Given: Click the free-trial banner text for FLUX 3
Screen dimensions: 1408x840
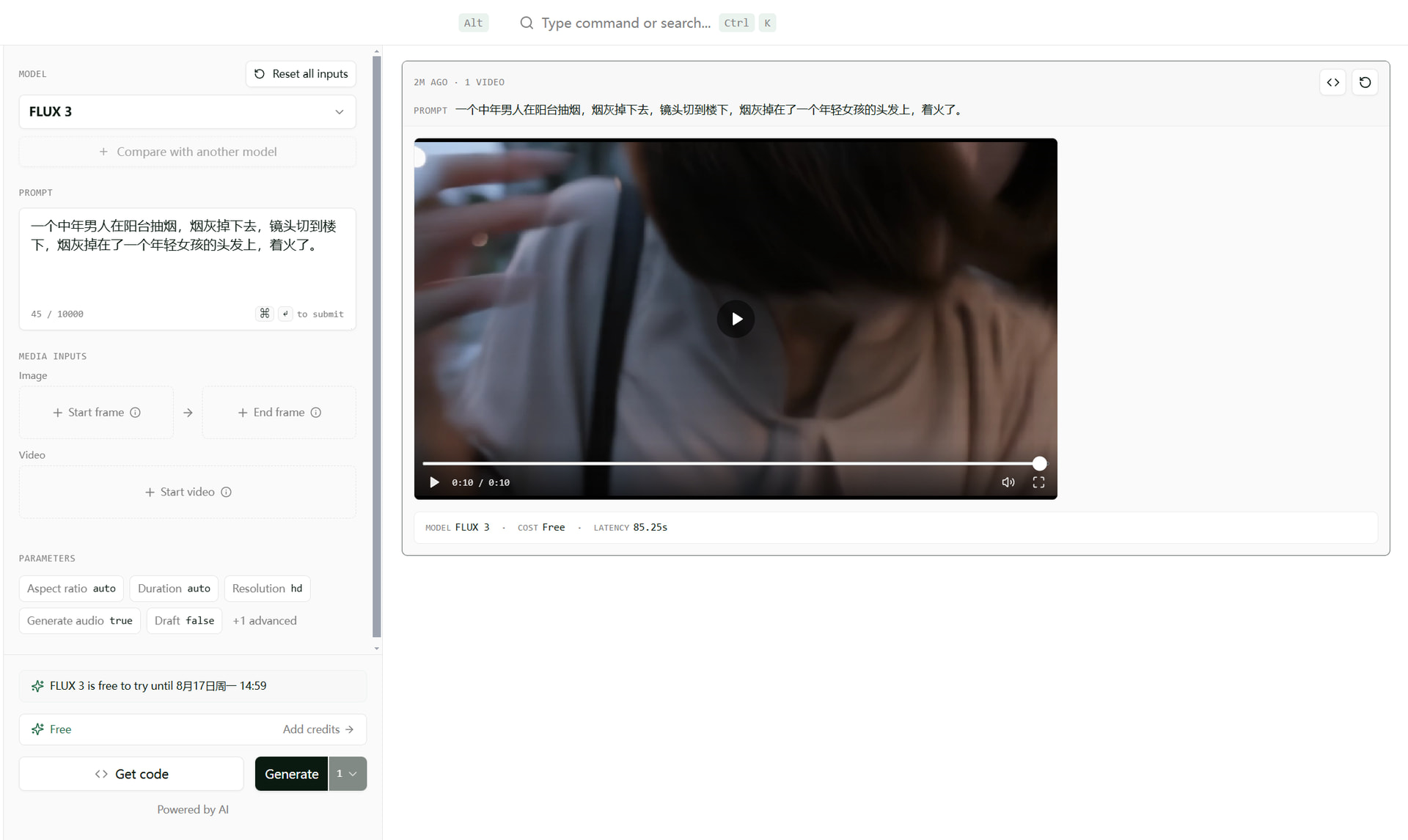Looking at the screenshot, I should tap(158, 686).
